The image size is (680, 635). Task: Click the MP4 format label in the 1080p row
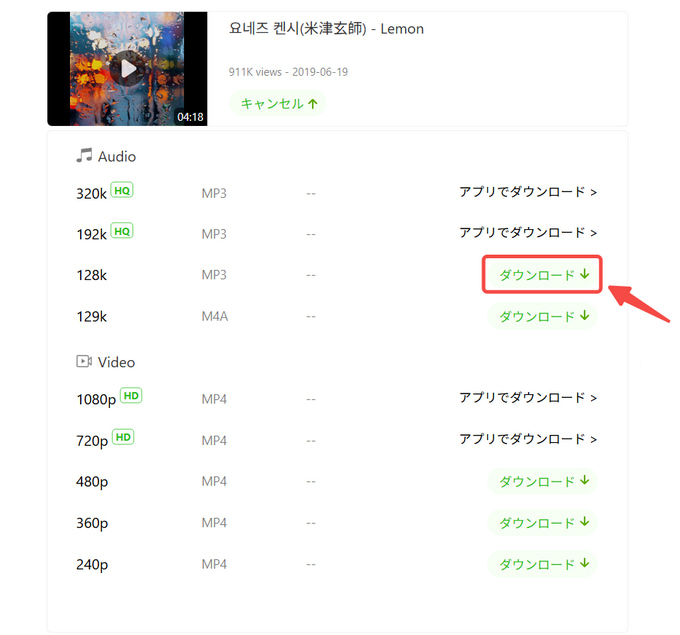click(214, 399)
